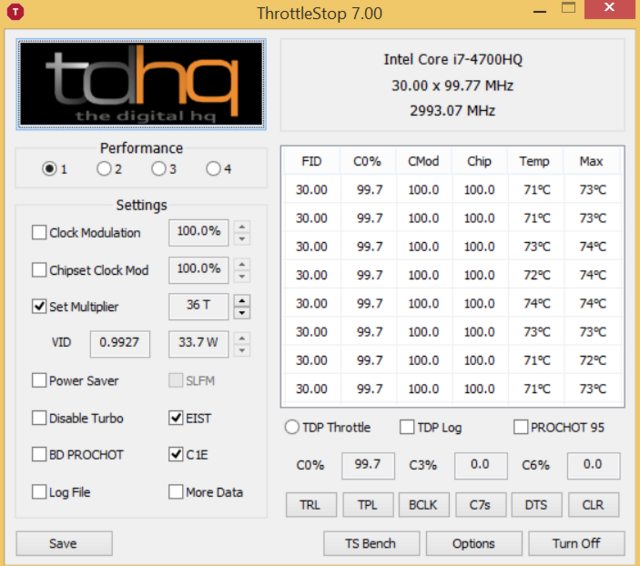The width and height of the screenshot is (640, 566).
Task: Save the current settings
Action: (64, 543)
